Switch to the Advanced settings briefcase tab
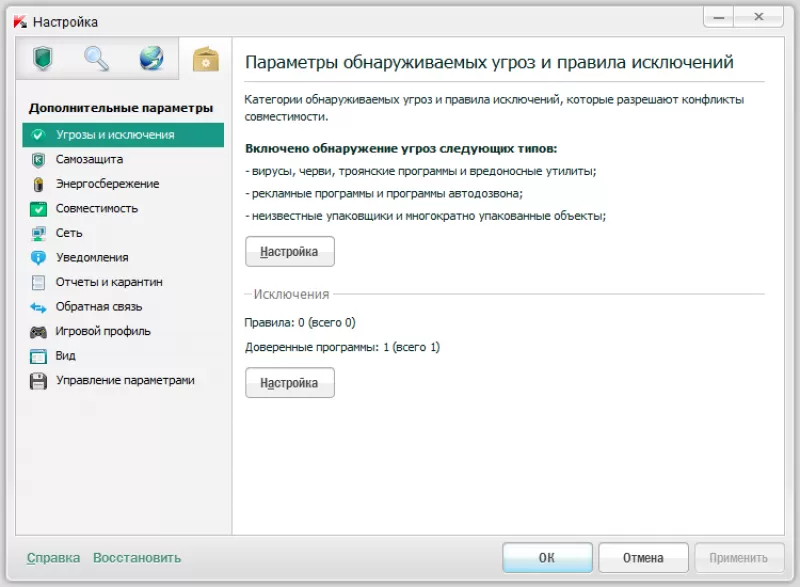The height and width of the screenshot is (587, 800). pyautogui.click(x=204, y=57)
